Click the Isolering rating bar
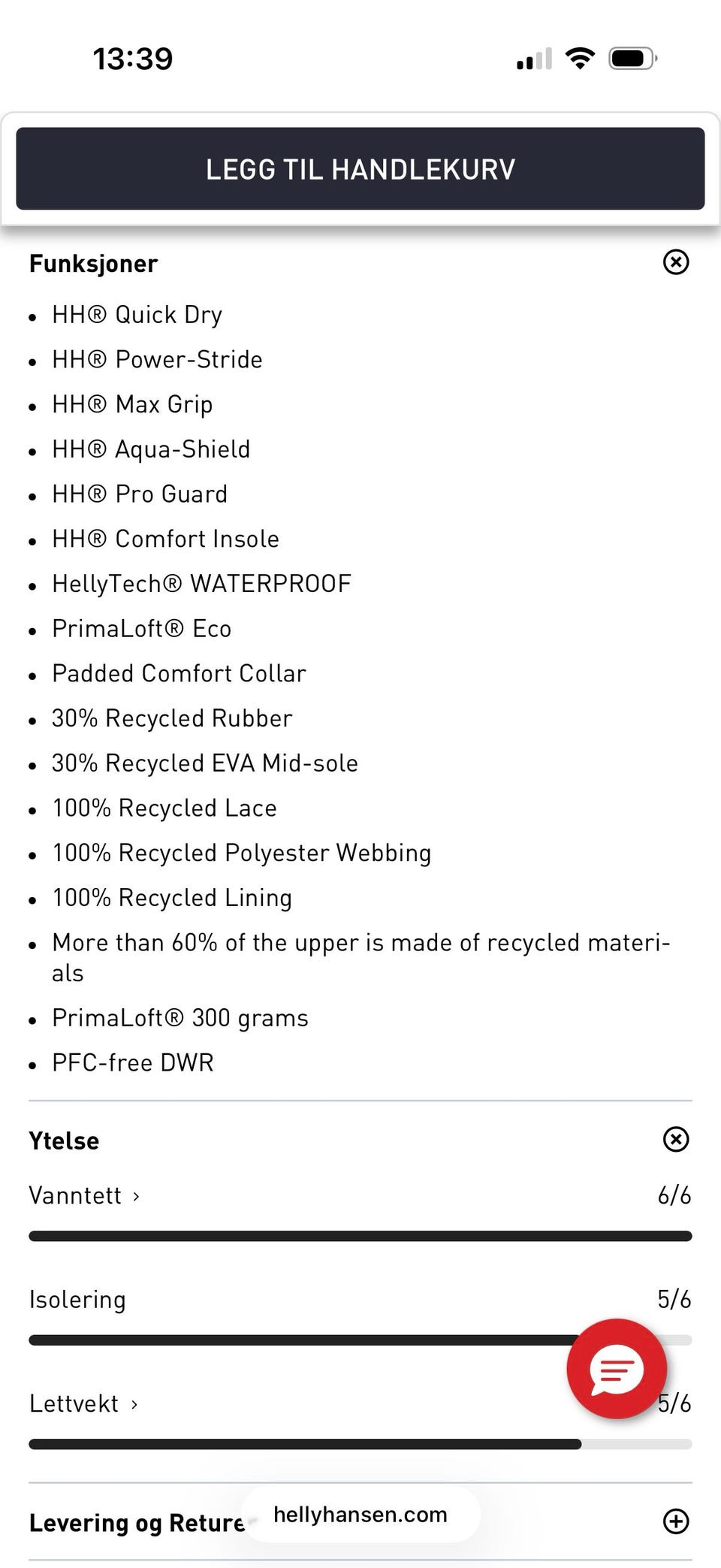721x1568 pixels. [300, 1340]
